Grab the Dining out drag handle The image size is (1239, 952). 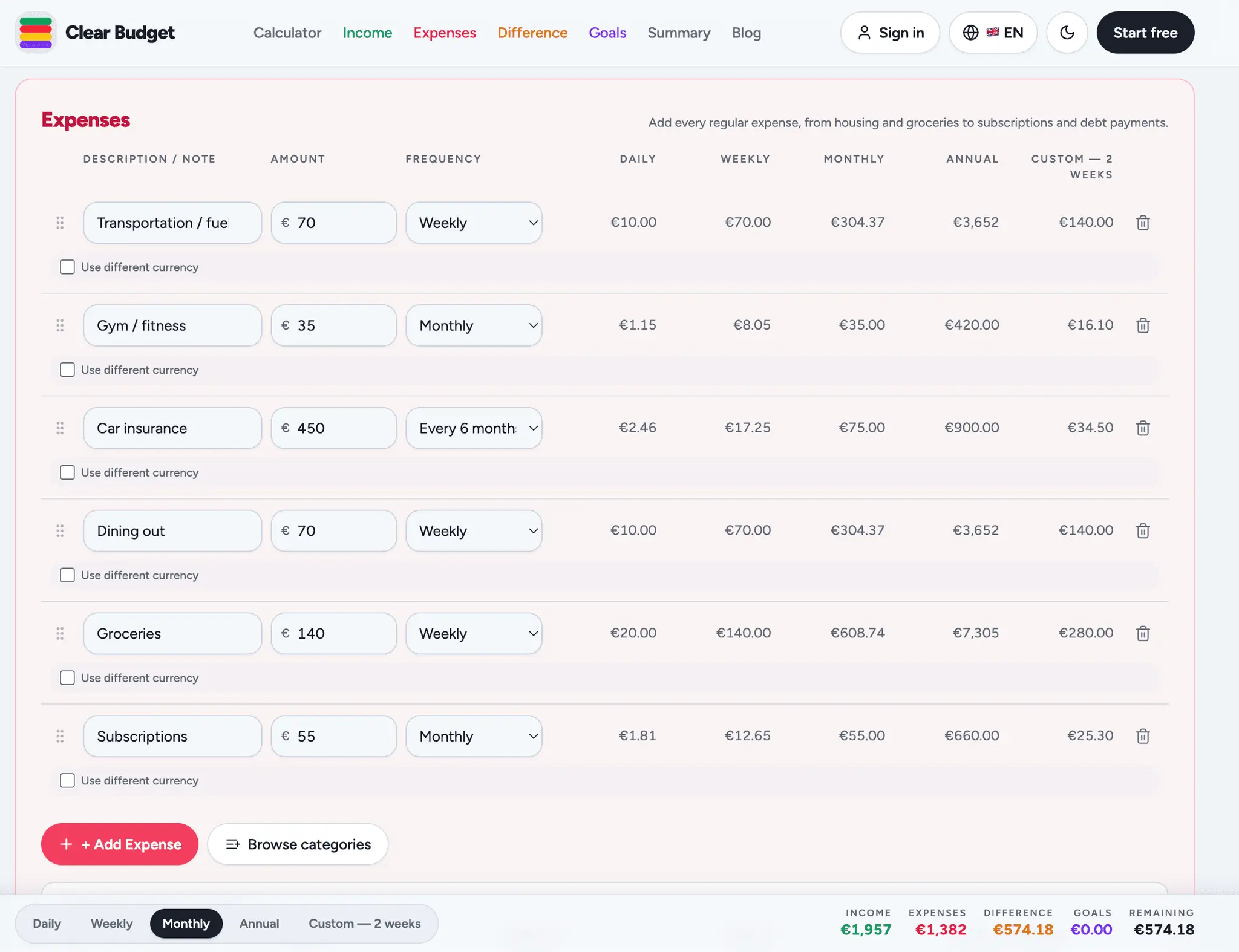(60, 531)
